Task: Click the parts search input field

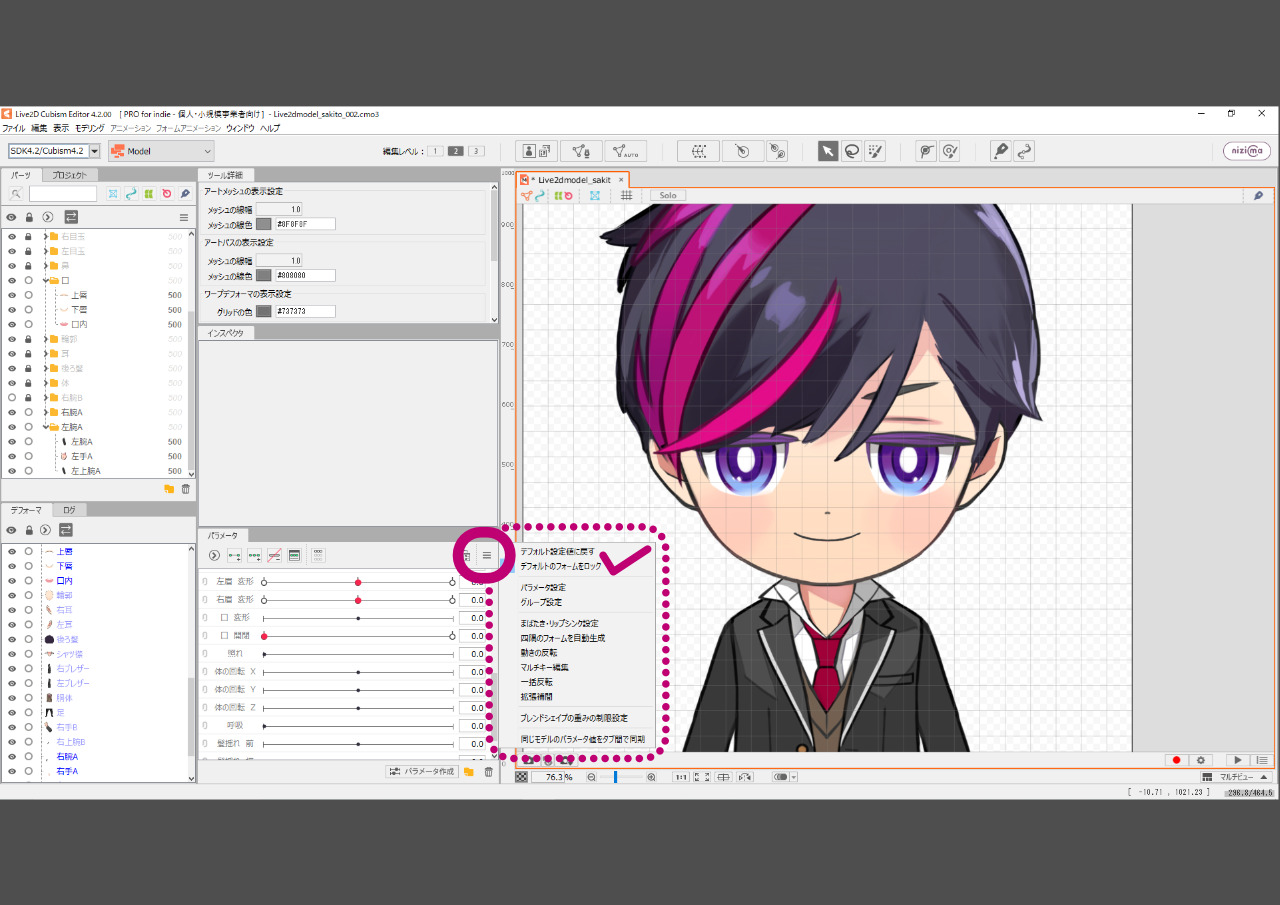Action: [63, 193]
